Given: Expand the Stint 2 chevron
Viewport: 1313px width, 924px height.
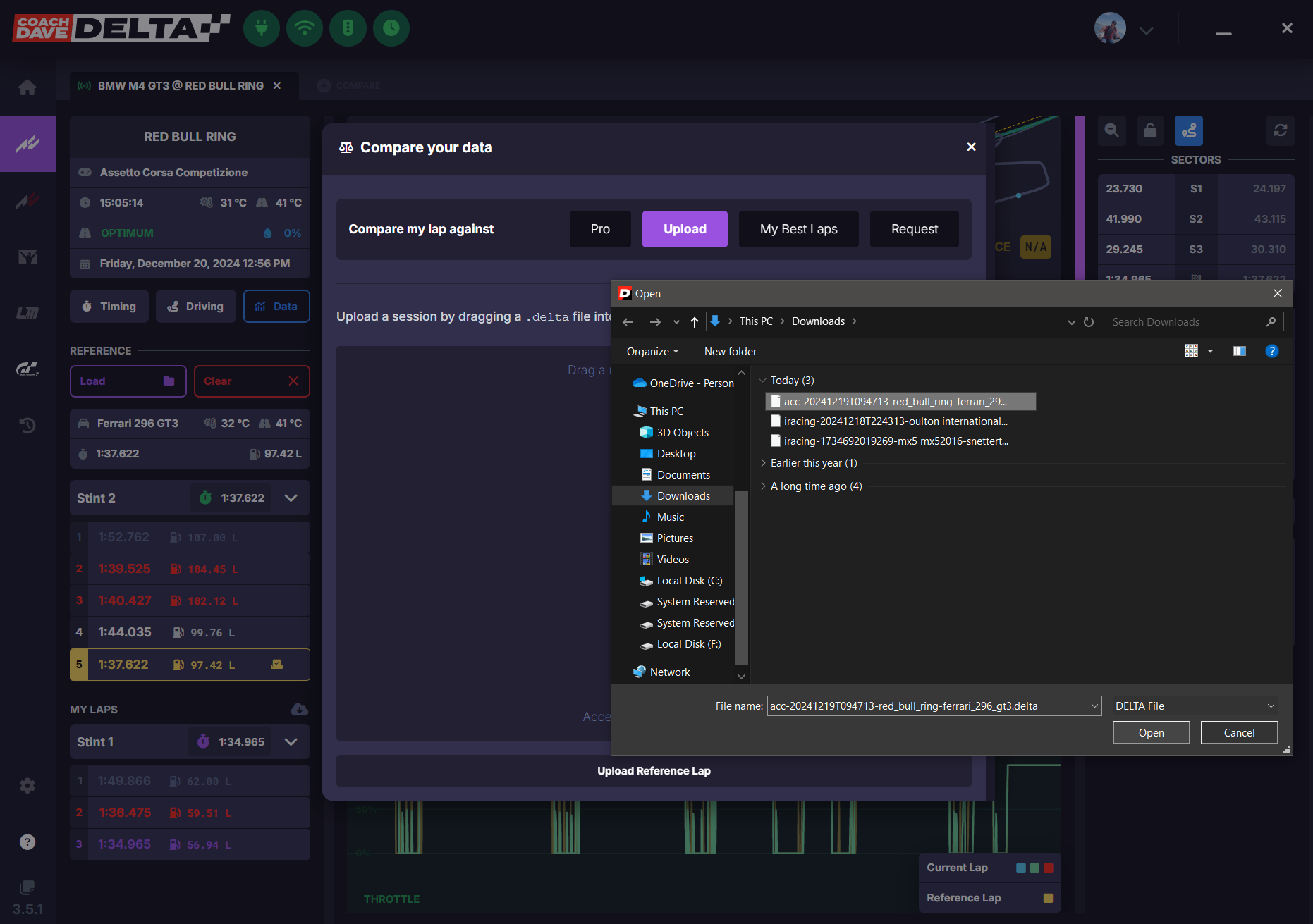Looking at the screenshot, I should 291,498.
